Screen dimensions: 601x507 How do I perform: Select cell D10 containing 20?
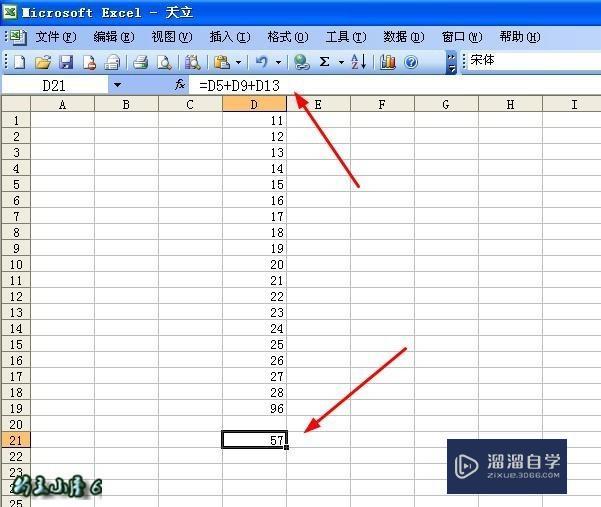tap(254, 264)
